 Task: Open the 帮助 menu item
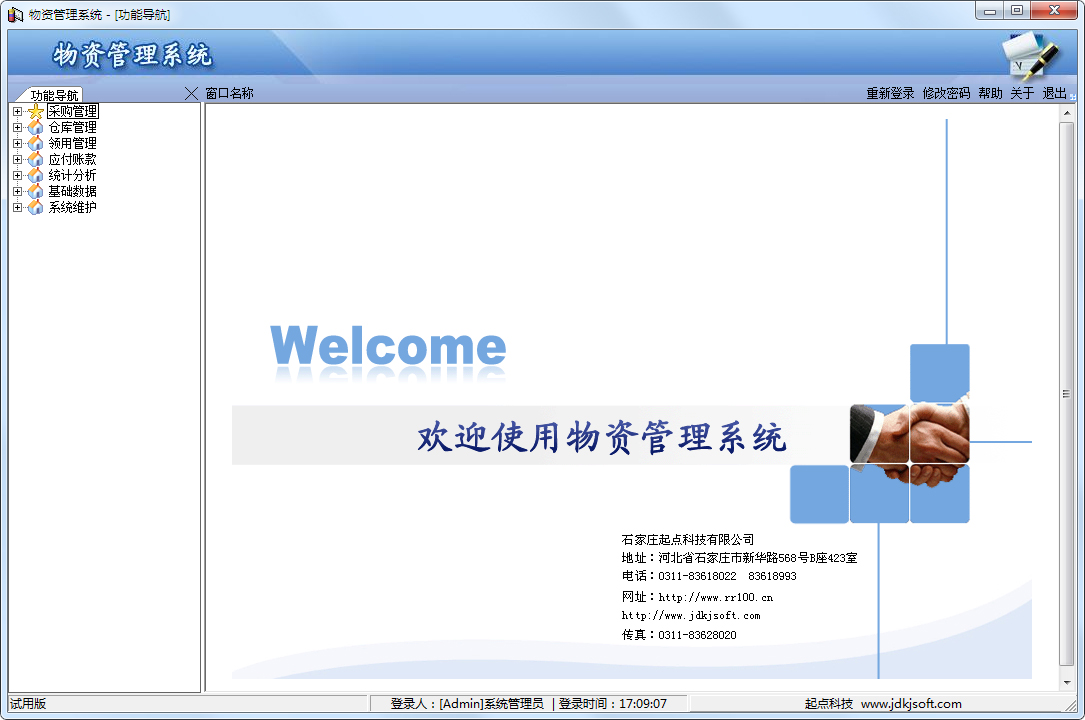(x=990, y=93)
